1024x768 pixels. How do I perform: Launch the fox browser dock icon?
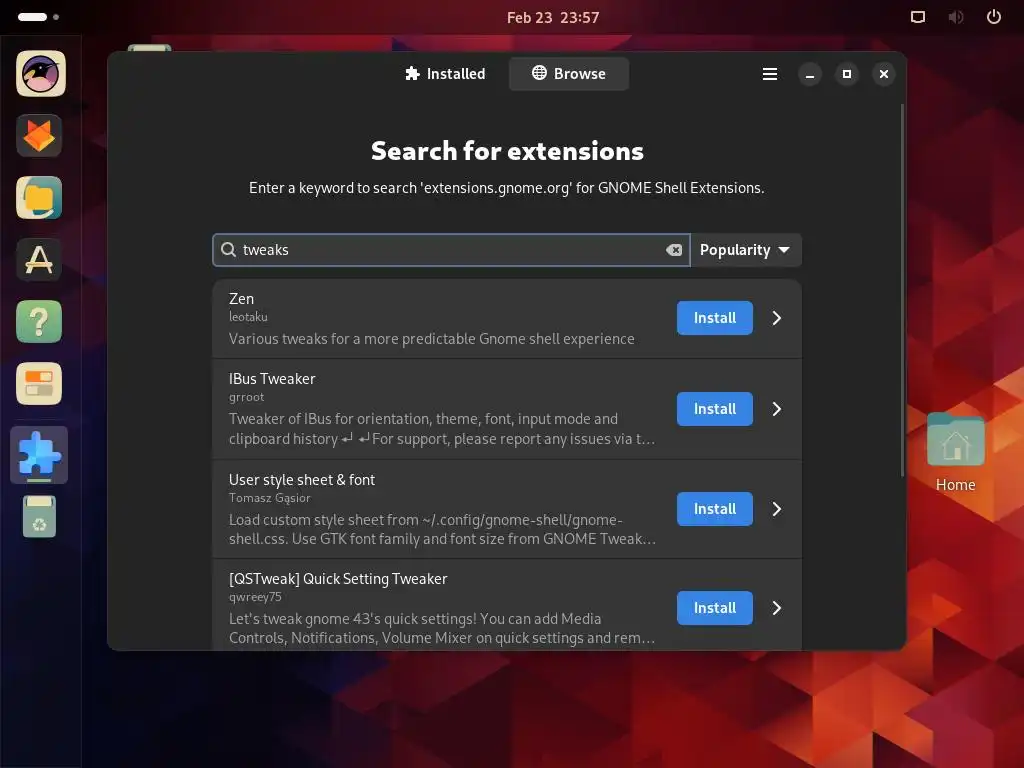point(39,136)
